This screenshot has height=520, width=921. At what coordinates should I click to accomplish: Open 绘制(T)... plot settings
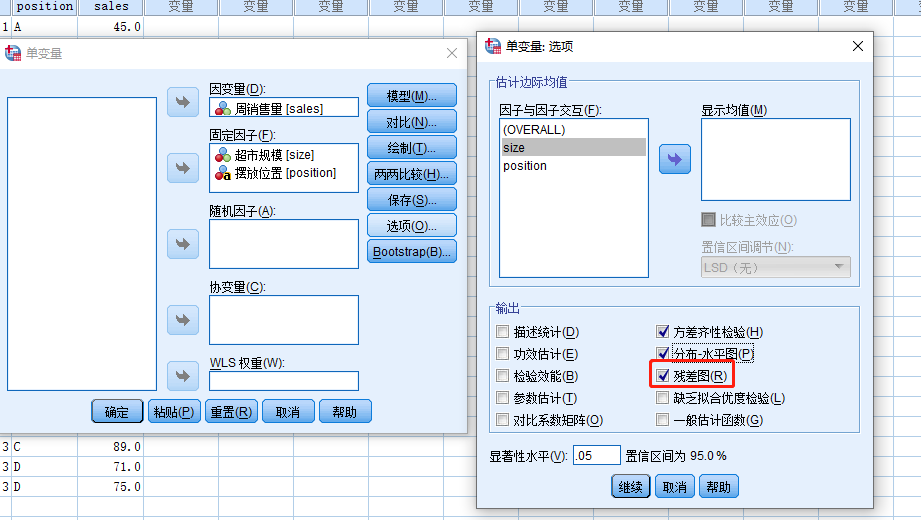412,147
